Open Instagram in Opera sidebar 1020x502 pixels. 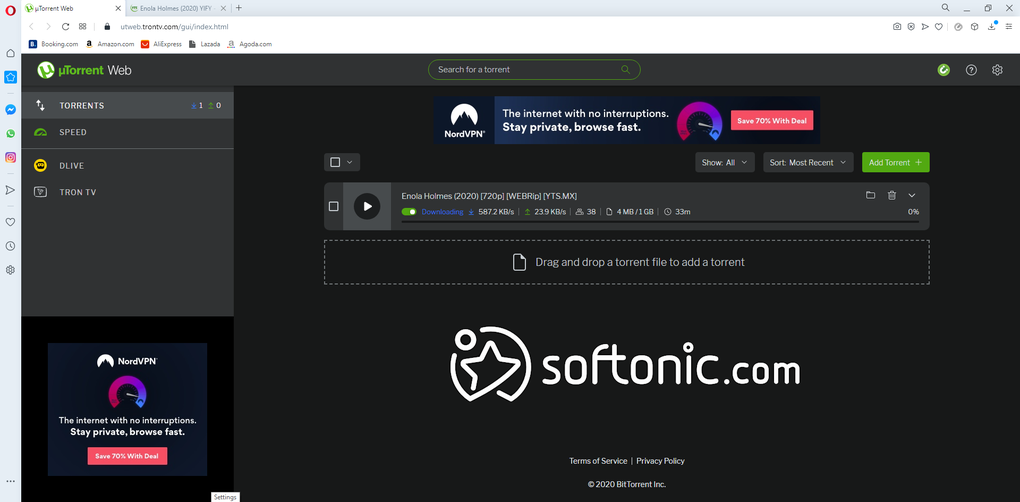click(10, 157)
